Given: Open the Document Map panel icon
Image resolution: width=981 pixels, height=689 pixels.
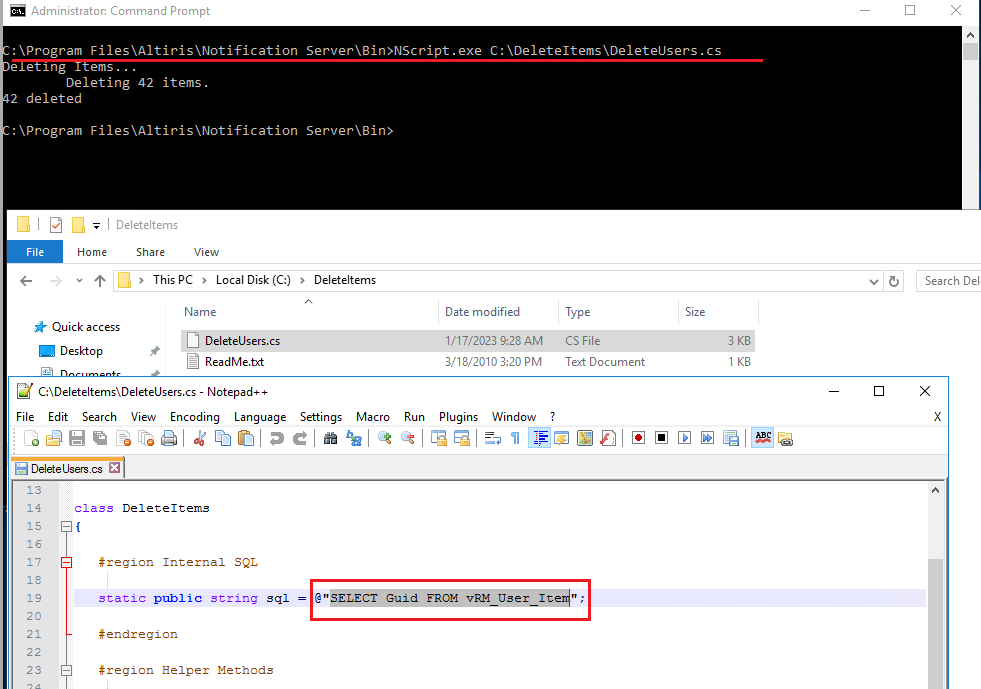Looking at the screenshot, I should pos(585,437).
